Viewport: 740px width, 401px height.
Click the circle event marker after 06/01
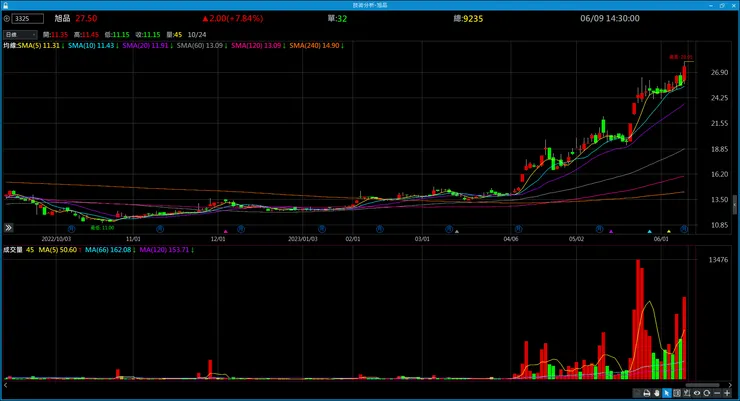[684, 229]
